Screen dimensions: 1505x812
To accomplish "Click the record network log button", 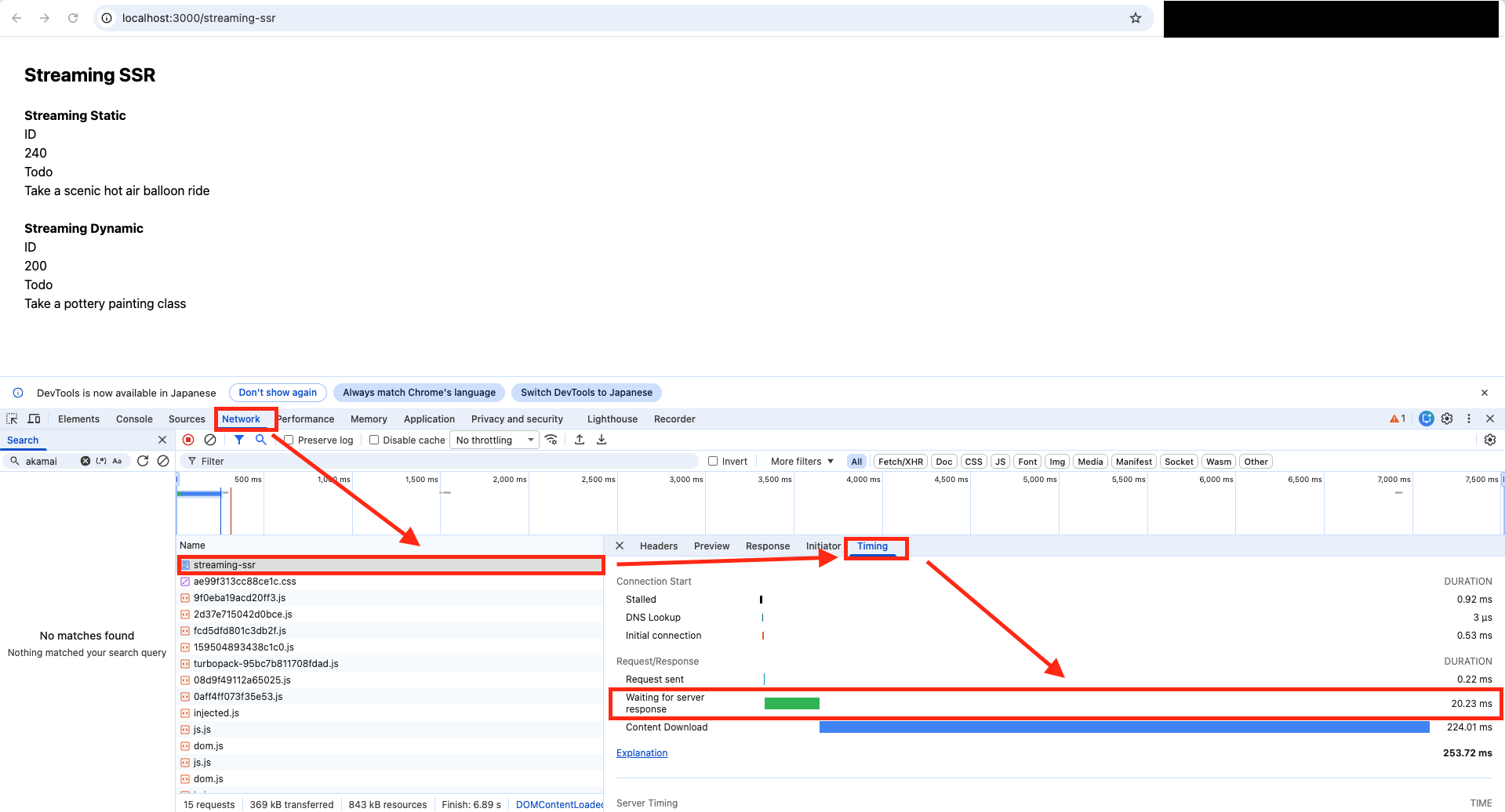I will tap(188, 440).
